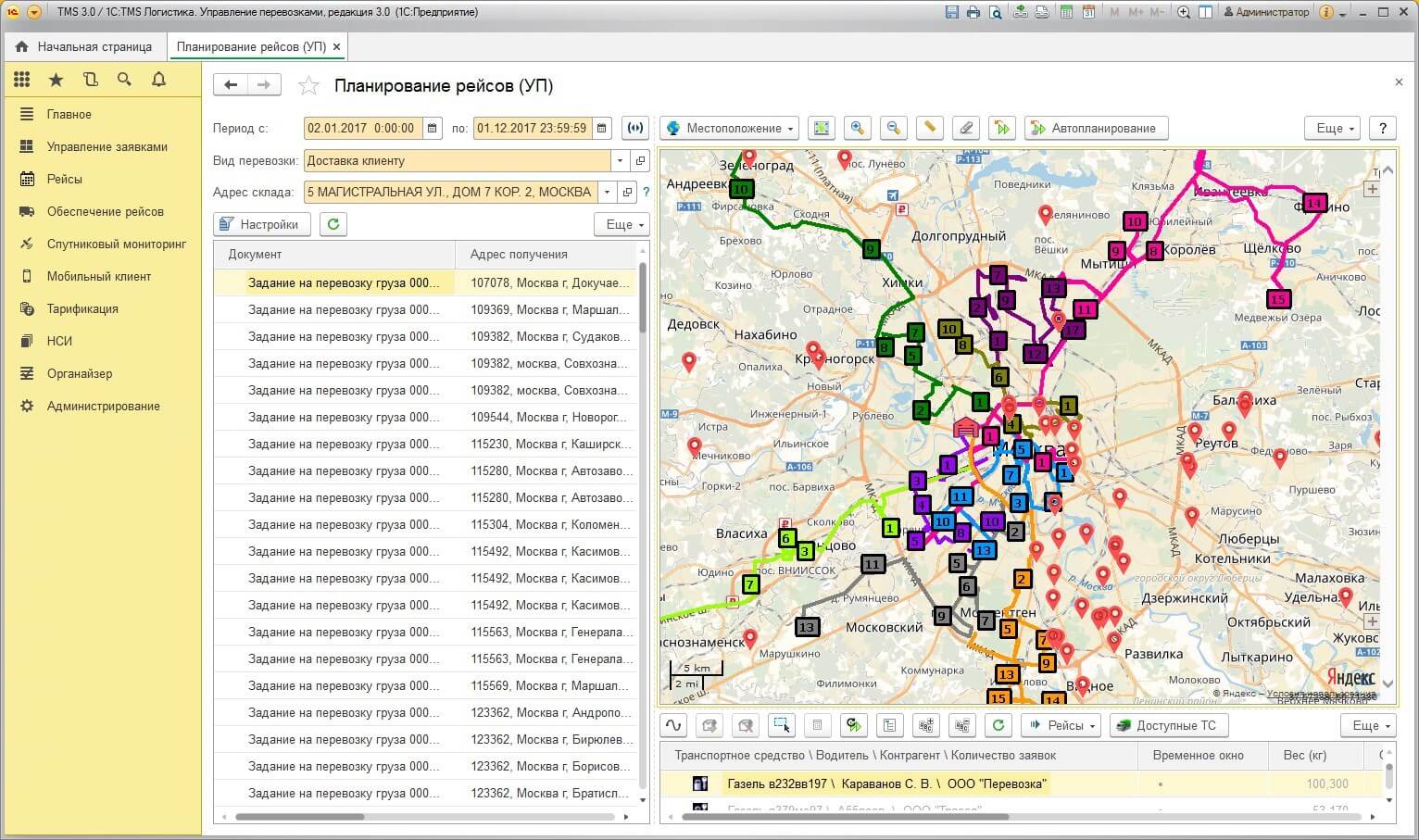Open the Местоположение dropdown
Image resolution: width=1419 pixels, height=840 pixels.
point(731,129)
